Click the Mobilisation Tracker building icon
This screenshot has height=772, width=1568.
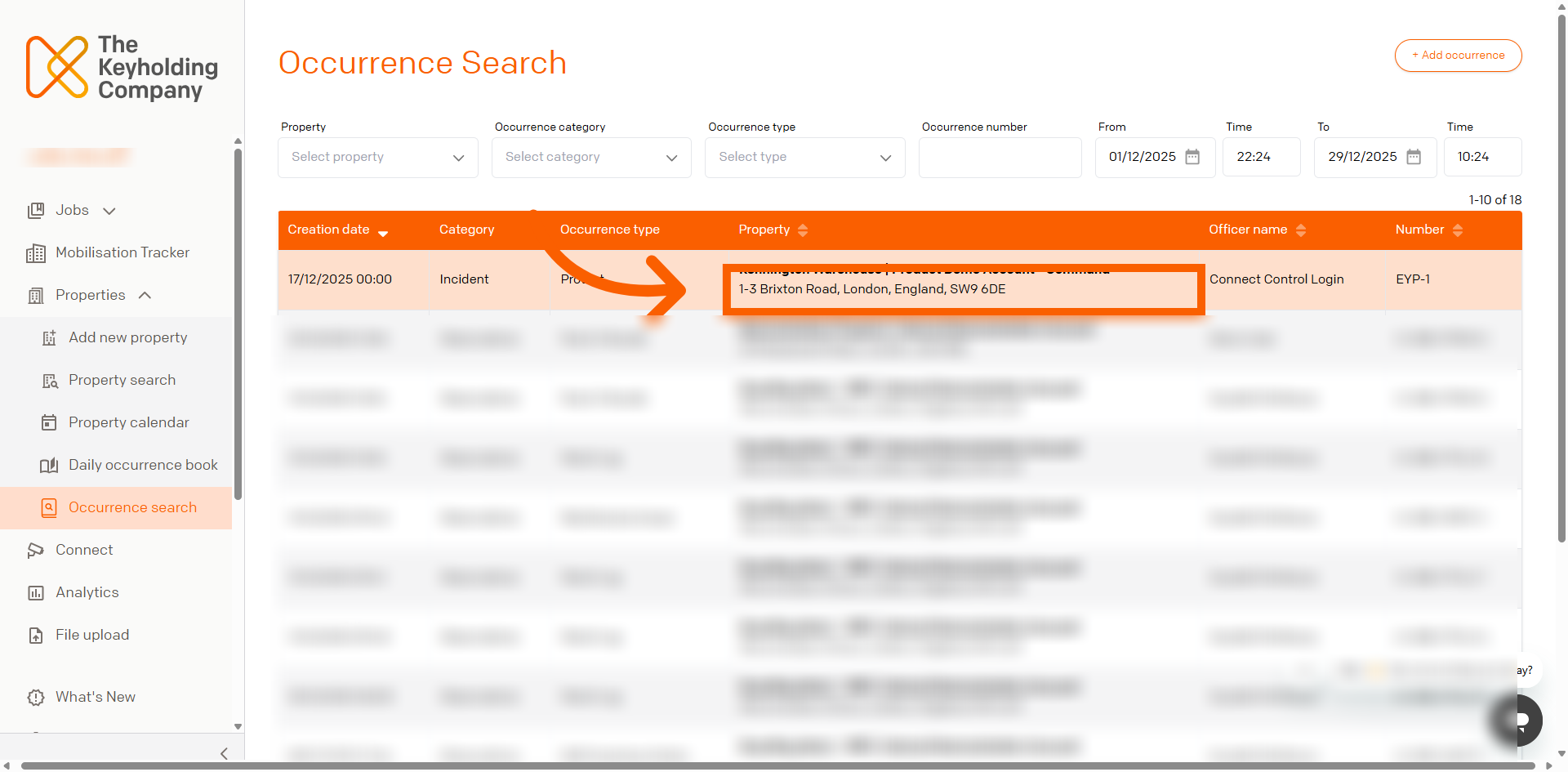[x=36, y=253]
